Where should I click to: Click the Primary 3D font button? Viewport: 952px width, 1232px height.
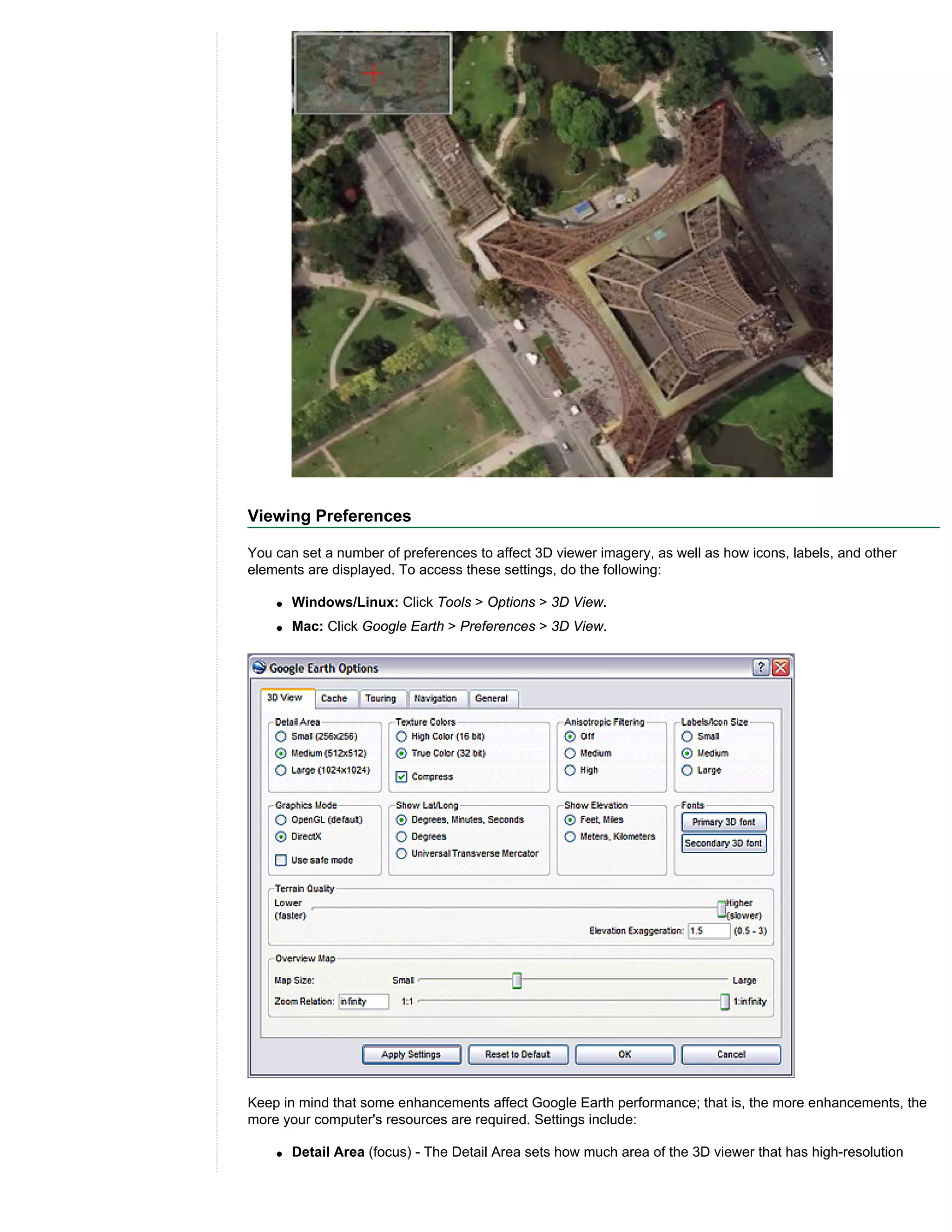click(x=724, y=822)
